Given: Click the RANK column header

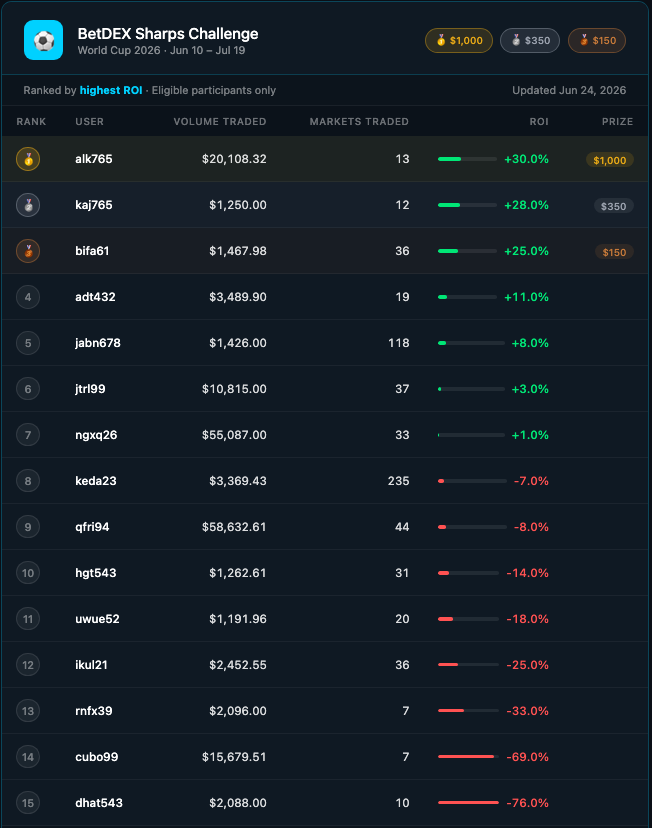Looking at the screenshot, I should (x=31, y=121).
